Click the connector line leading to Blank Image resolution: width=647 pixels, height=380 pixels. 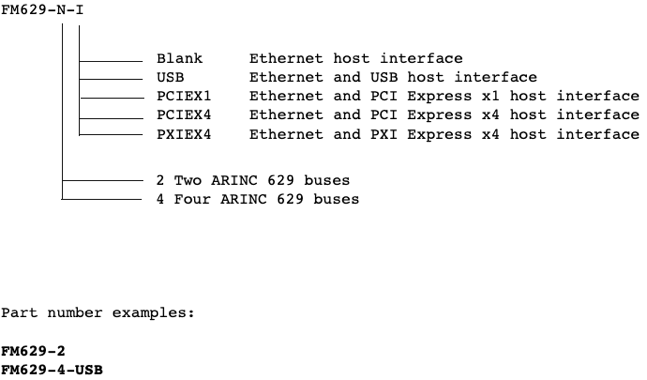pos(111,61)
